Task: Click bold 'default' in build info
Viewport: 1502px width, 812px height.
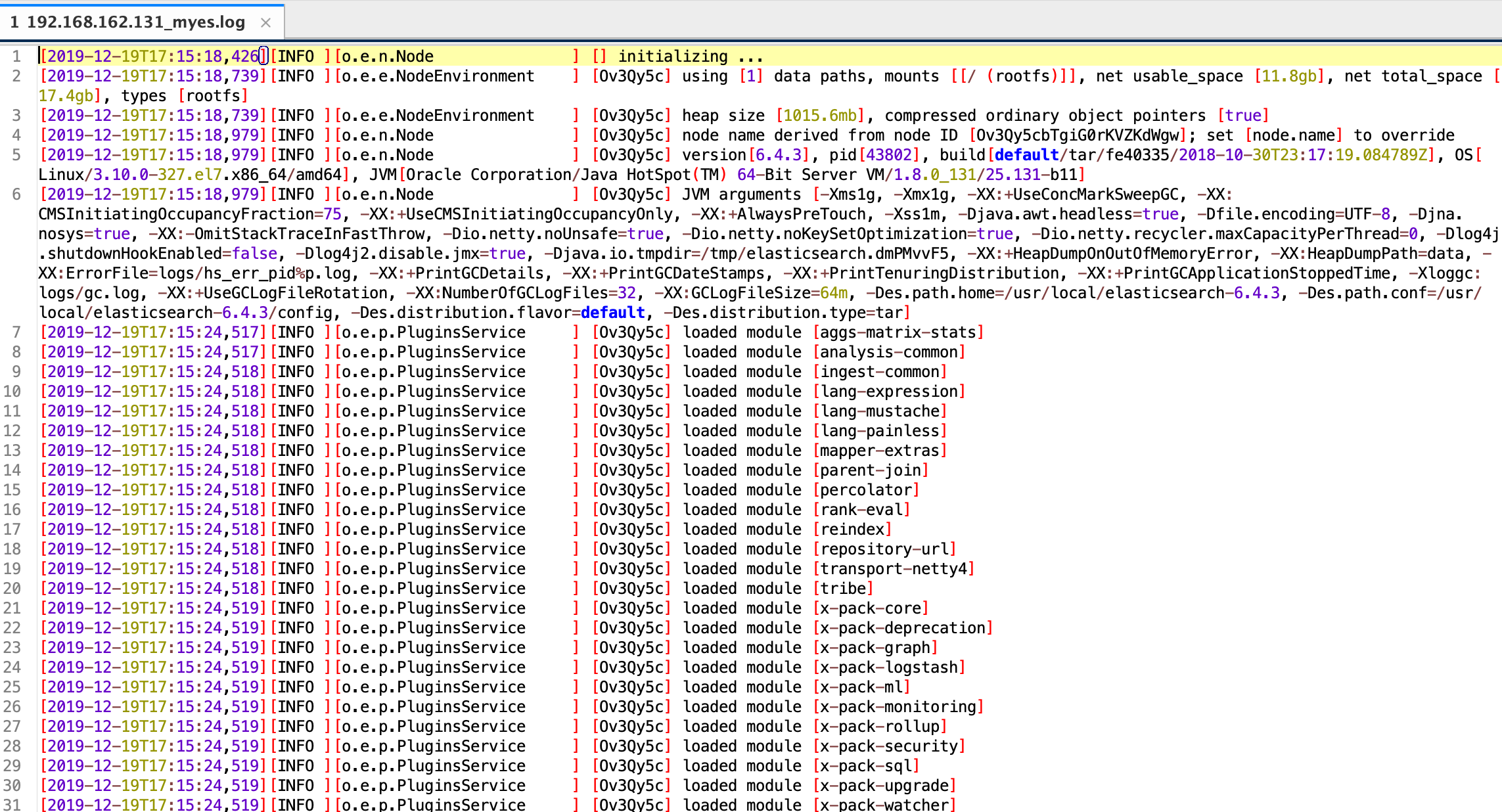Action: [1026, 154]
